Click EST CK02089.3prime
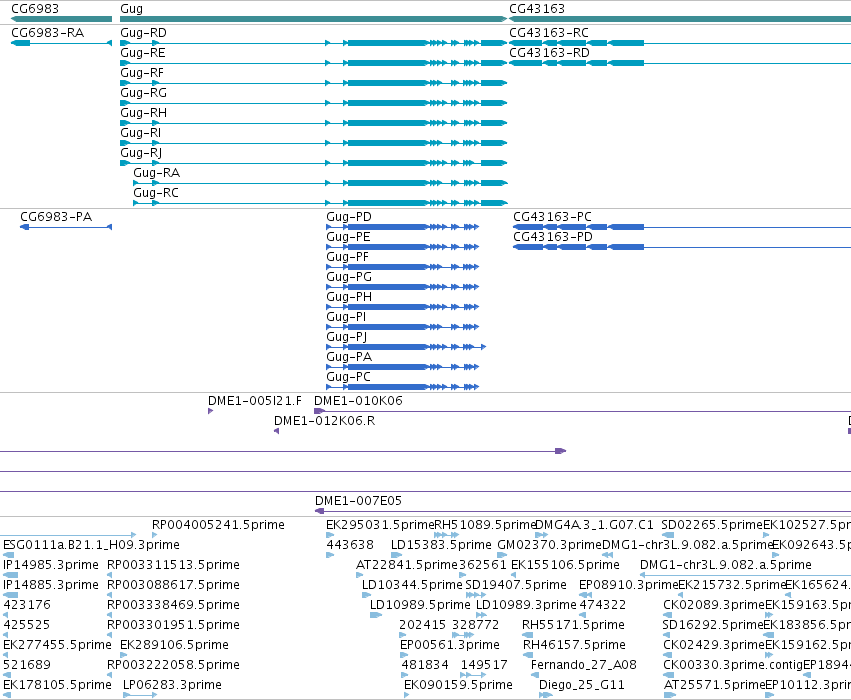Screen dimensions: 851x700 pyautogui.click(x=714, y=605)
